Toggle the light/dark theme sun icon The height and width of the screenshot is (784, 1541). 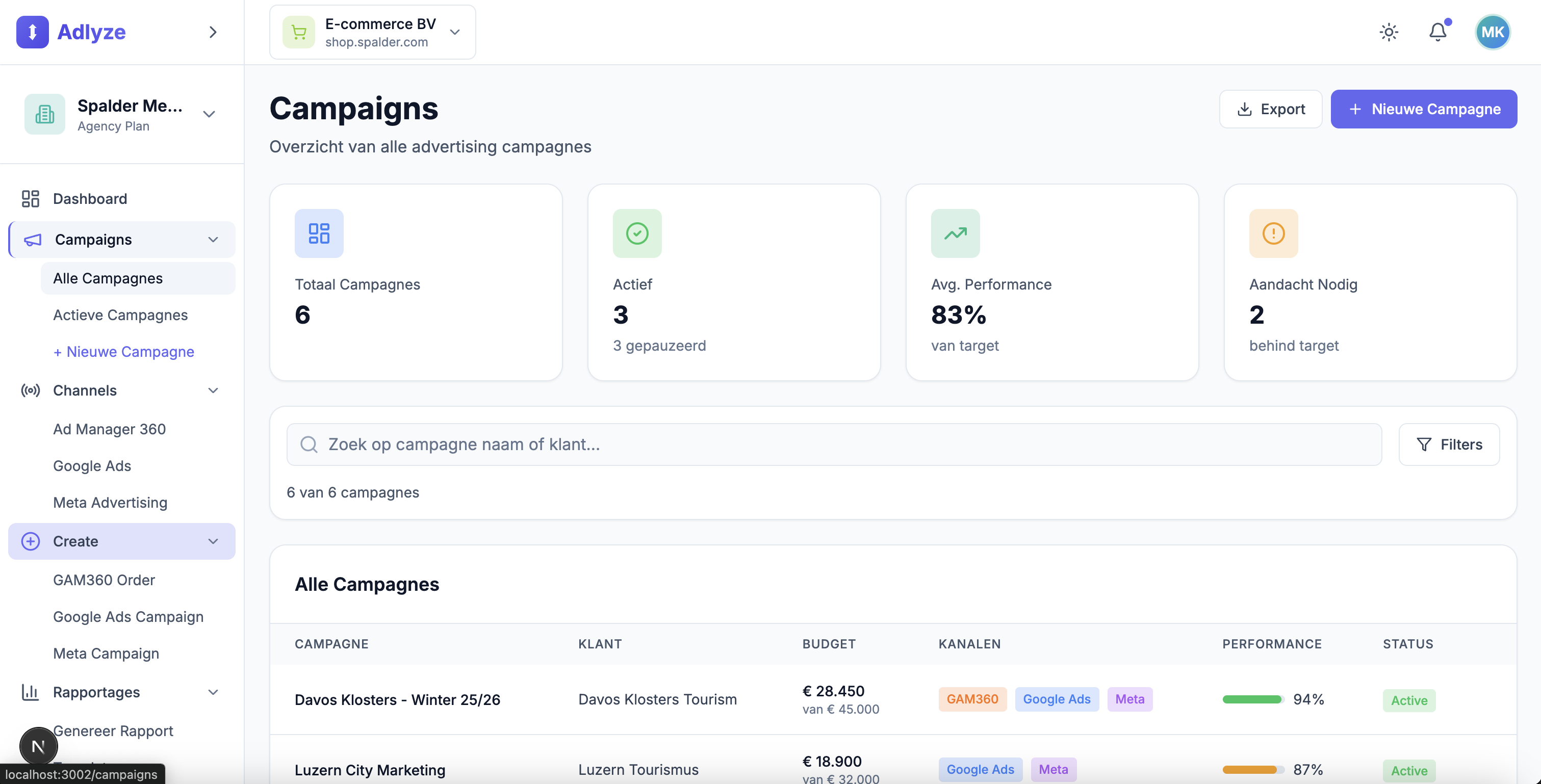pyautogui.click(x=1389, y=32)
